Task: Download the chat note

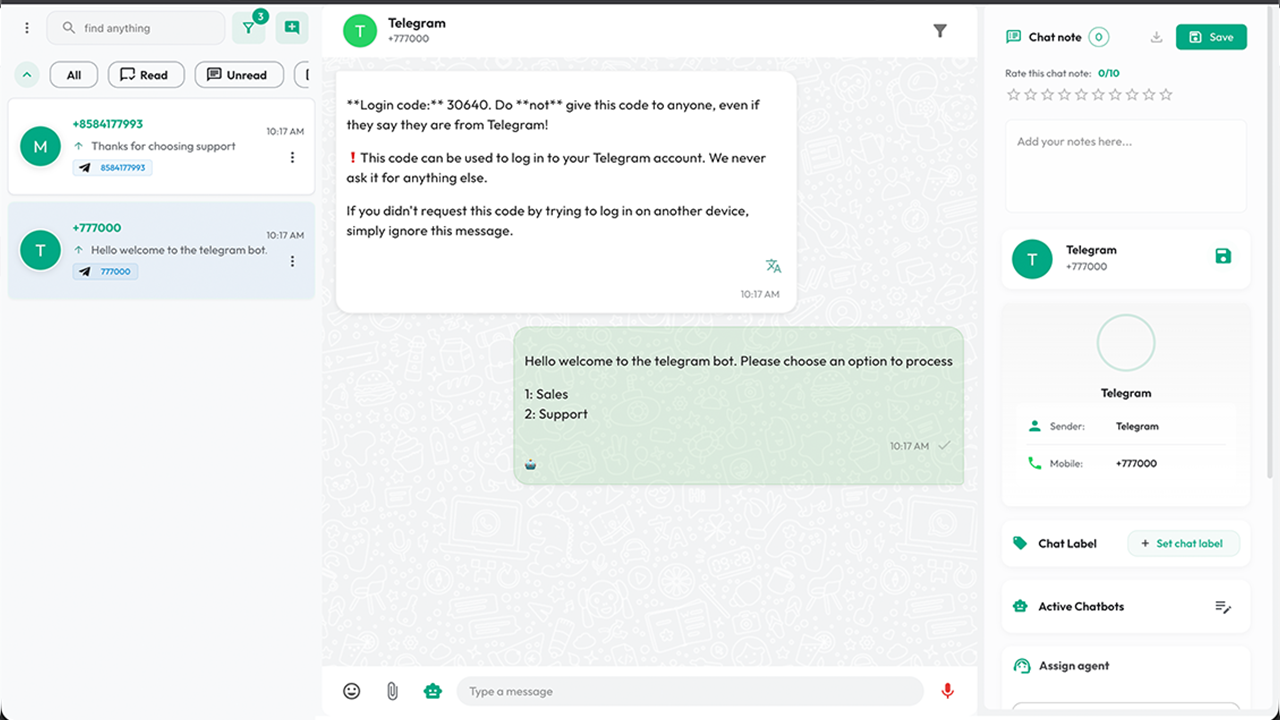Action: point(1157,37)
